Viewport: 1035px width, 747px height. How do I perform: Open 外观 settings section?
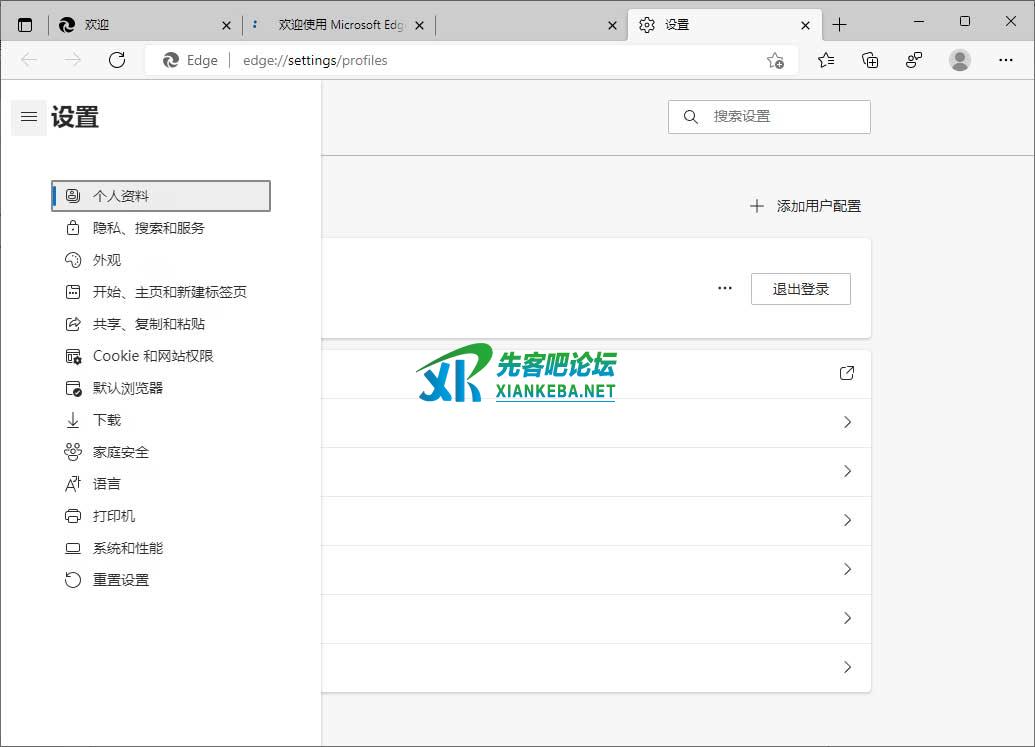point(107,260)
